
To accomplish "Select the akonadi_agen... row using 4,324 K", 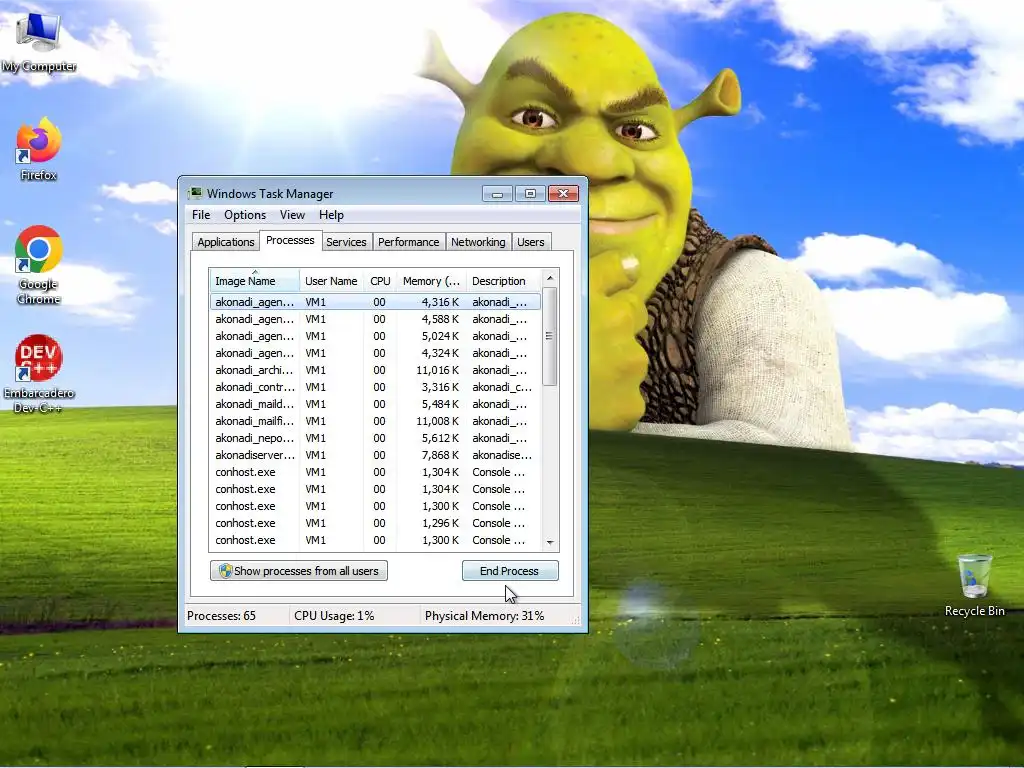I will click(376, 353).
